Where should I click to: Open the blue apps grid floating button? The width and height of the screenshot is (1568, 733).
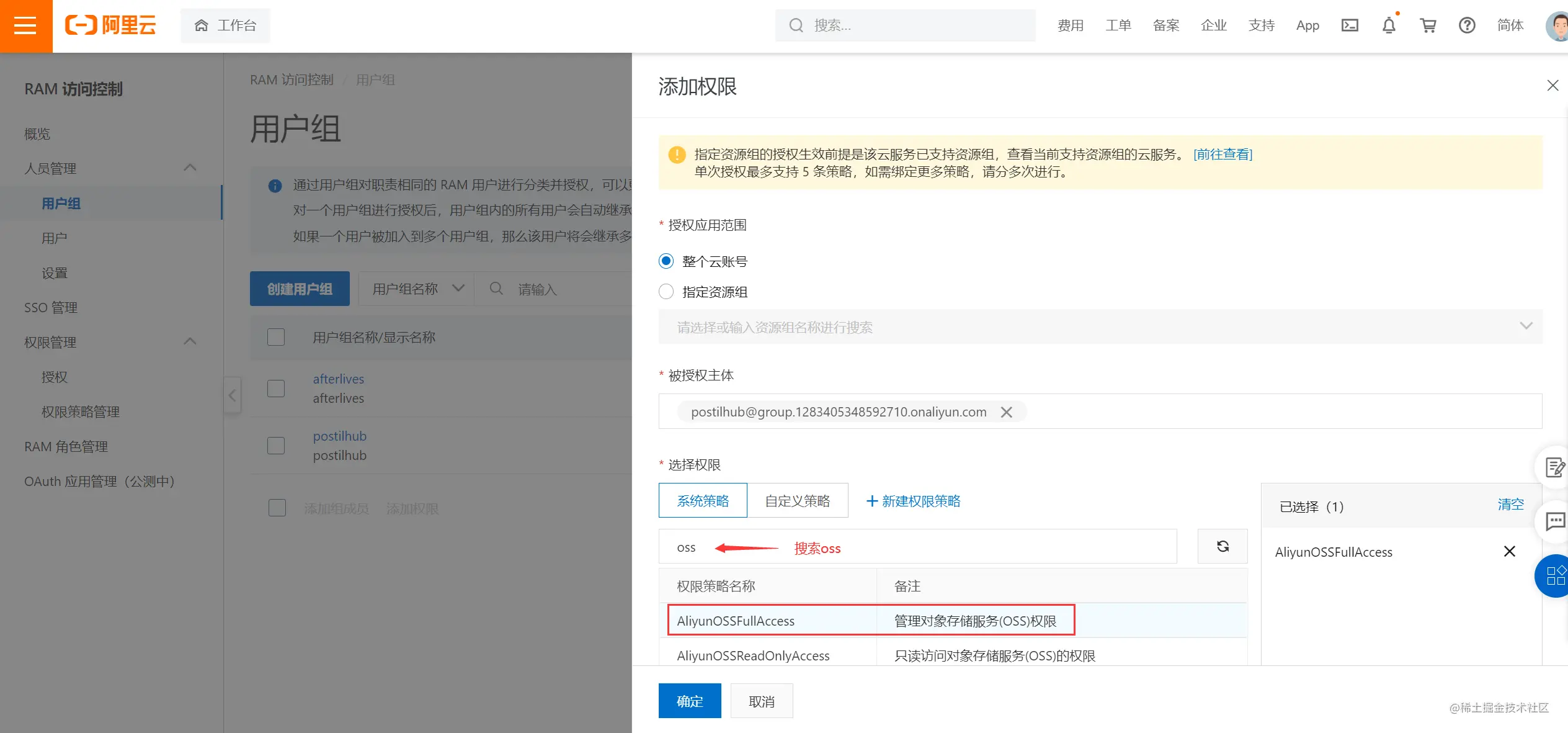(1554, 576)
